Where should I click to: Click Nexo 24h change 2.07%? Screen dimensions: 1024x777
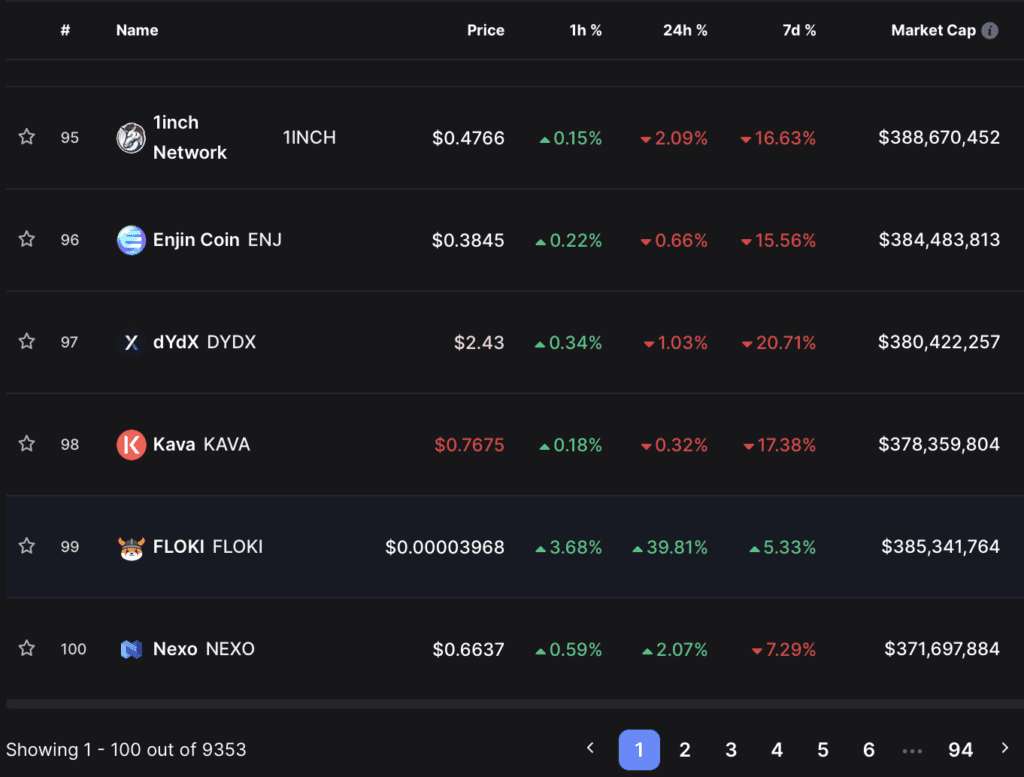(675, 649)
